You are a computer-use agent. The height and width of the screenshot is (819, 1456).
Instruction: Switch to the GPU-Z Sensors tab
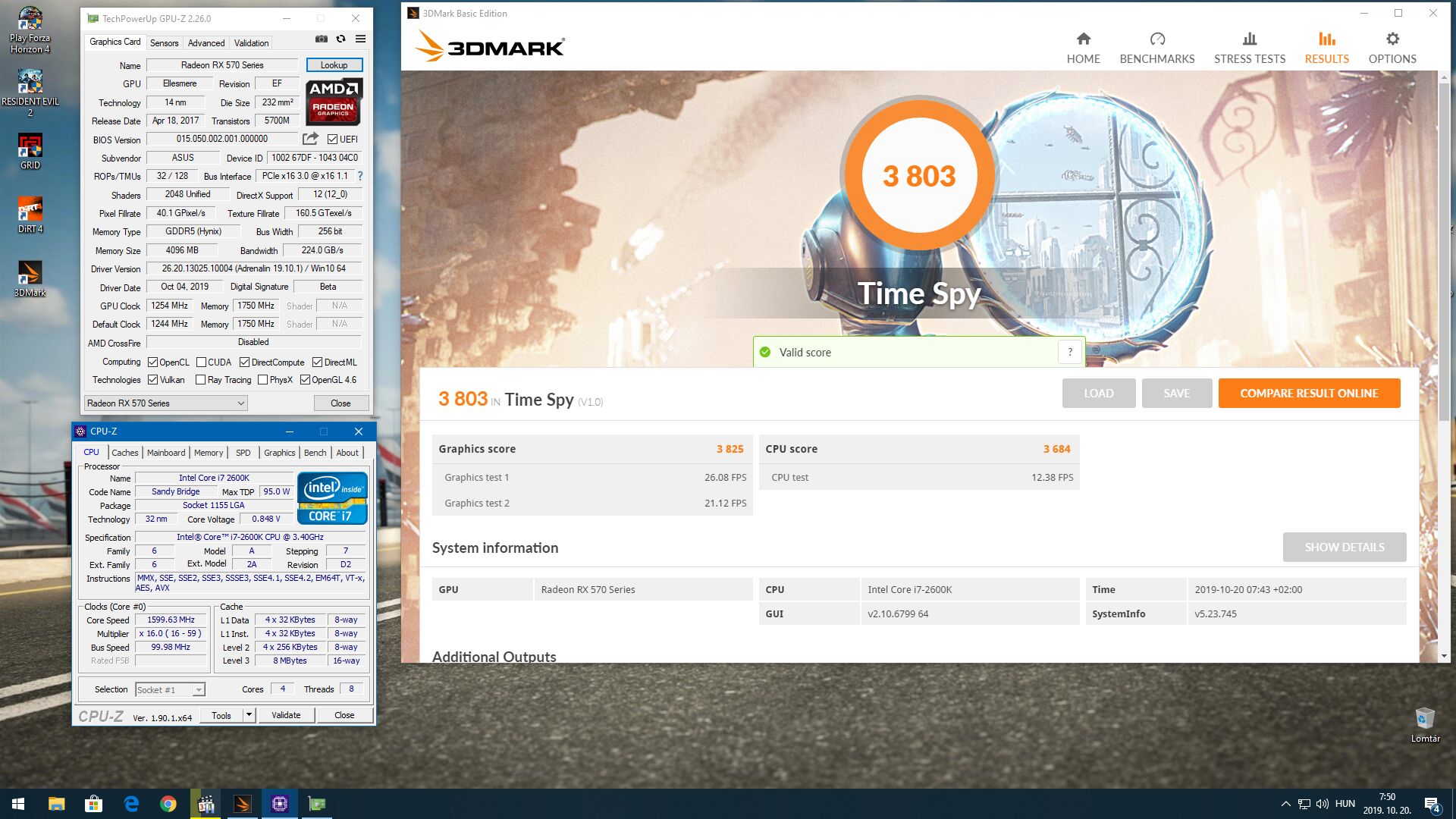164,42
